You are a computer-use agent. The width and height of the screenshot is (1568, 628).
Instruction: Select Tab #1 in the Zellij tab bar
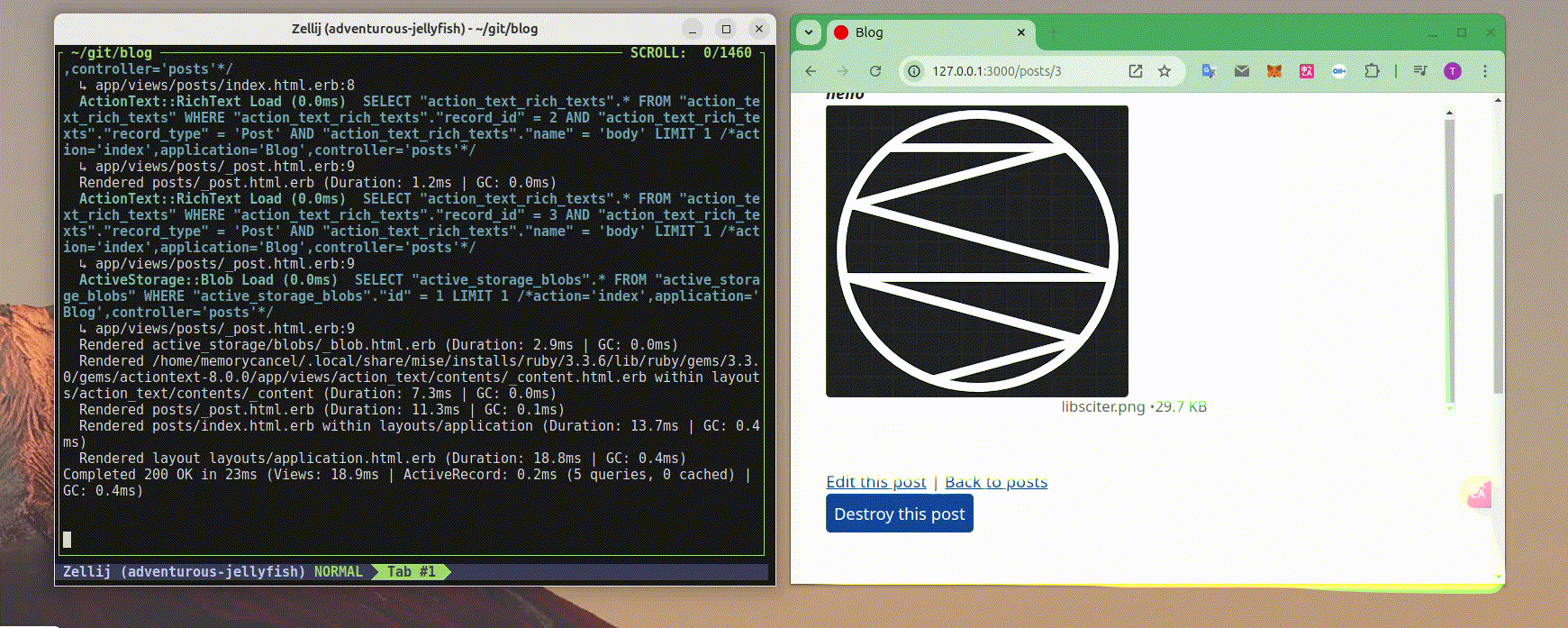tap(412, 572)
